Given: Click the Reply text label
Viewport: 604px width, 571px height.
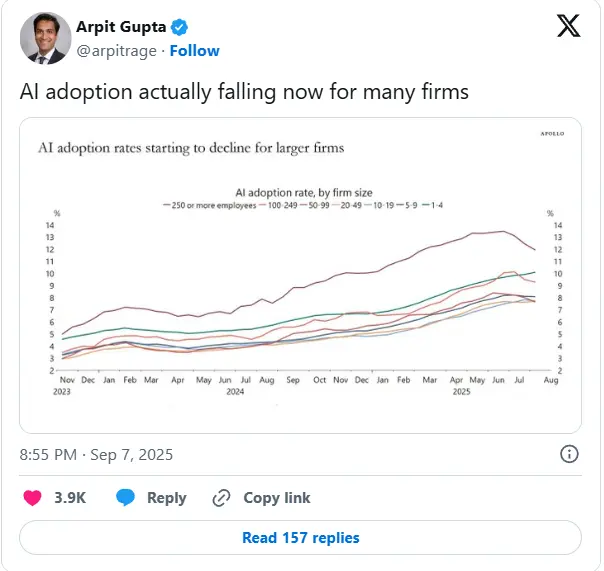Looking at the screenshot, I should (x=167, y=498).
